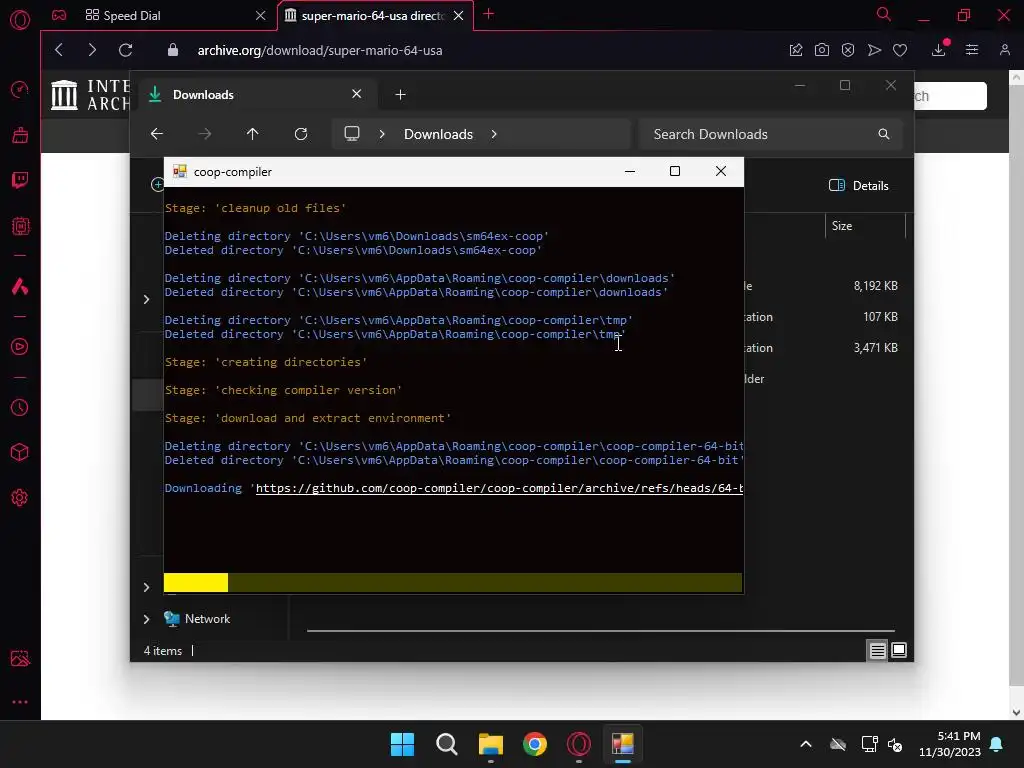Click the yellow coop-compiler progress bar
Screen dimensions: 1024x768
(453, 583)
